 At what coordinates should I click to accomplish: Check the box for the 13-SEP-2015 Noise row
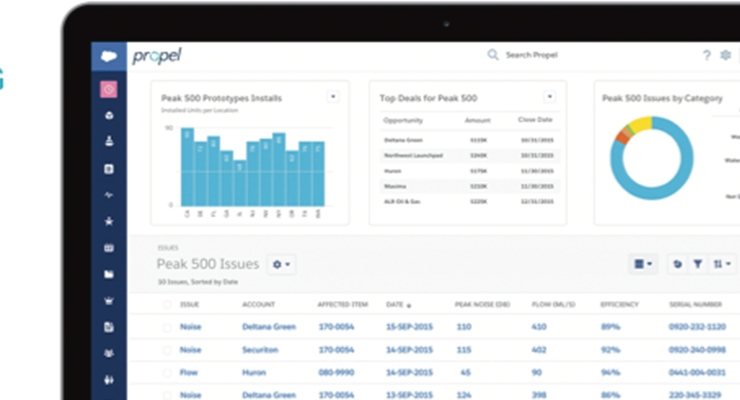point(167,395)
